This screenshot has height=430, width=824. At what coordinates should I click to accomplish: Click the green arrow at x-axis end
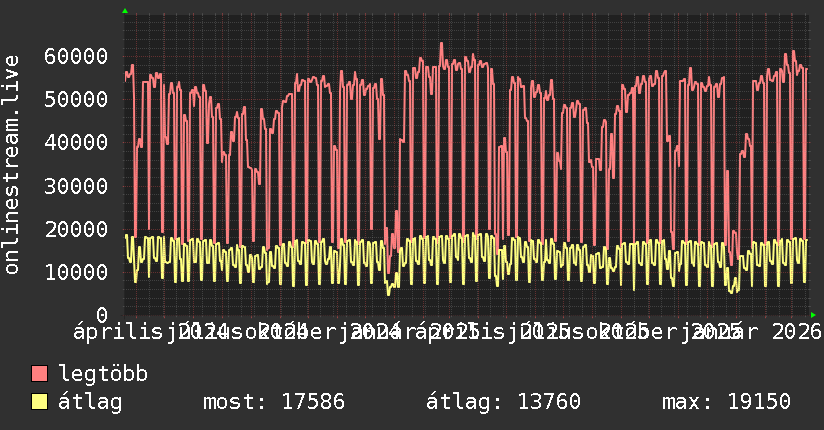[813, 315]
